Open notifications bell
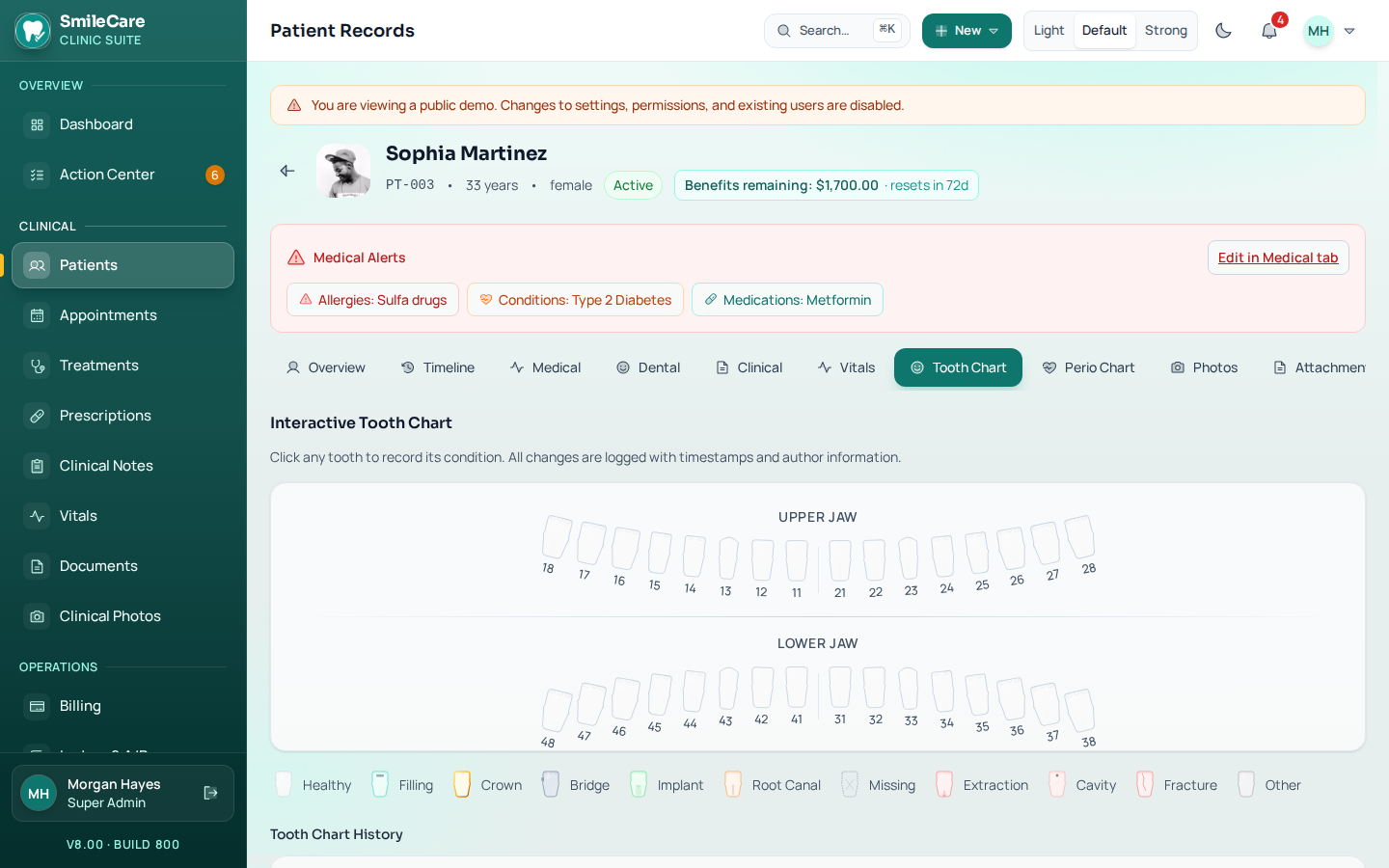The height and width of the screenshot is (868, 1389). 1269,31
